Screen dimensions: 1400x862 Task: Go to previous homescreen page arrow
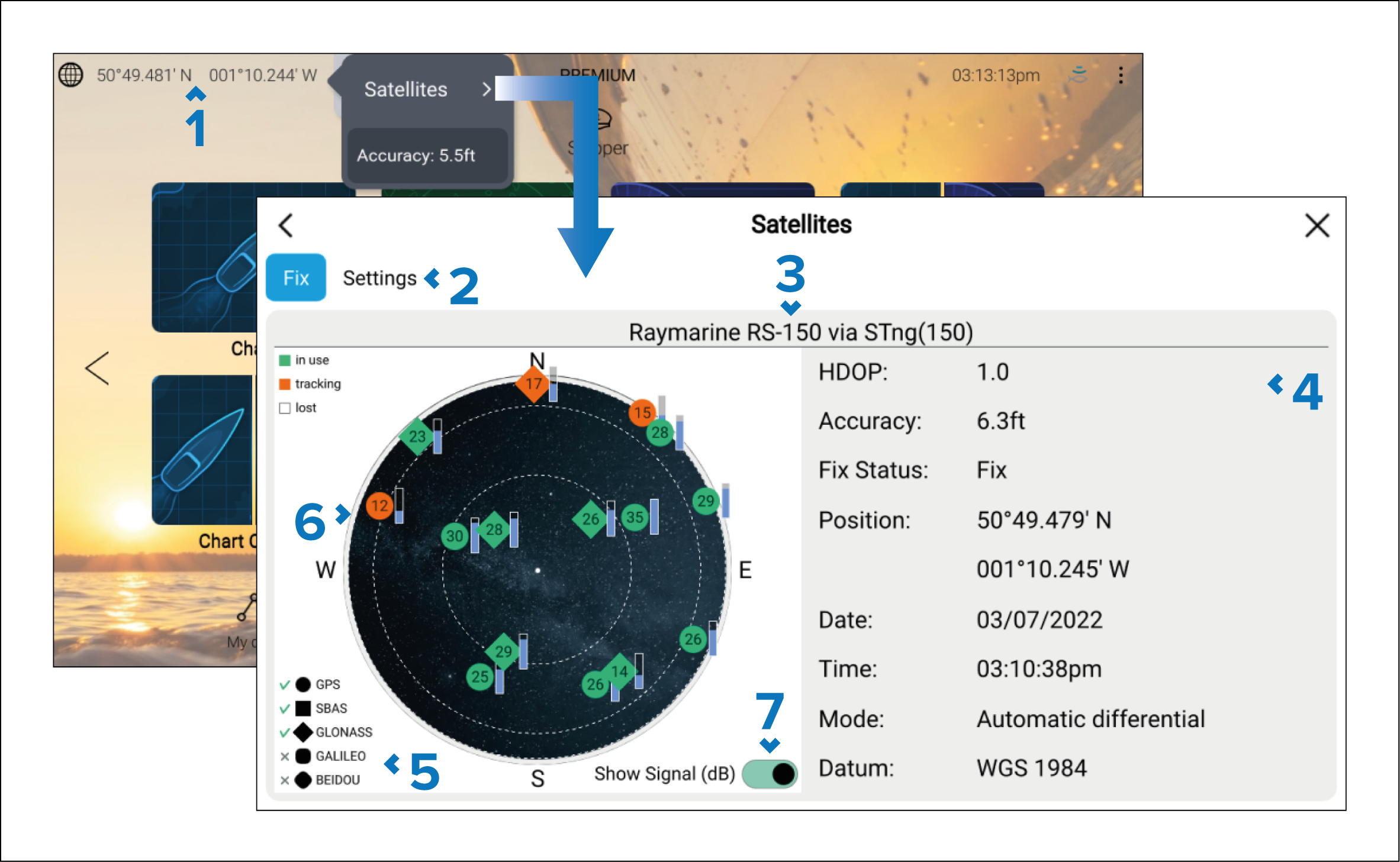pos(97,369)
